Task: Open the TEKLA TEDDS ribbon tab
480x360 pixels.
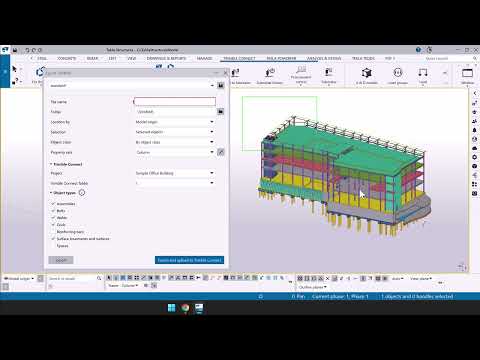Action: point(363,58)
